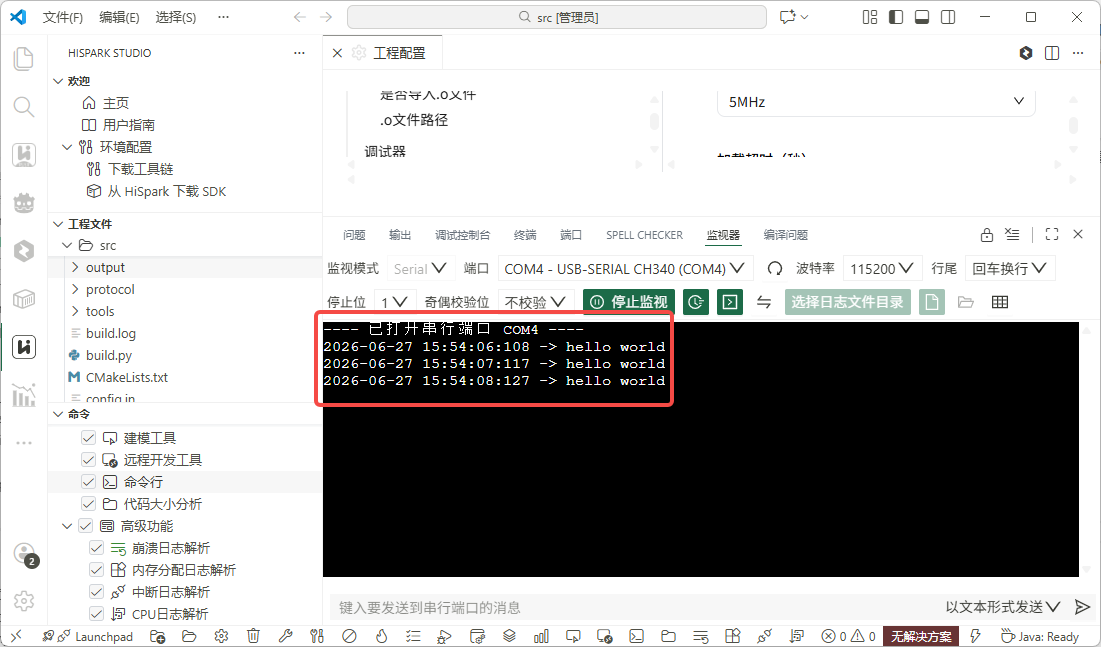Open the 以文本形式发送 dropdown
This screenshot has width=1101, height=647.
(x=1003, y=607)
